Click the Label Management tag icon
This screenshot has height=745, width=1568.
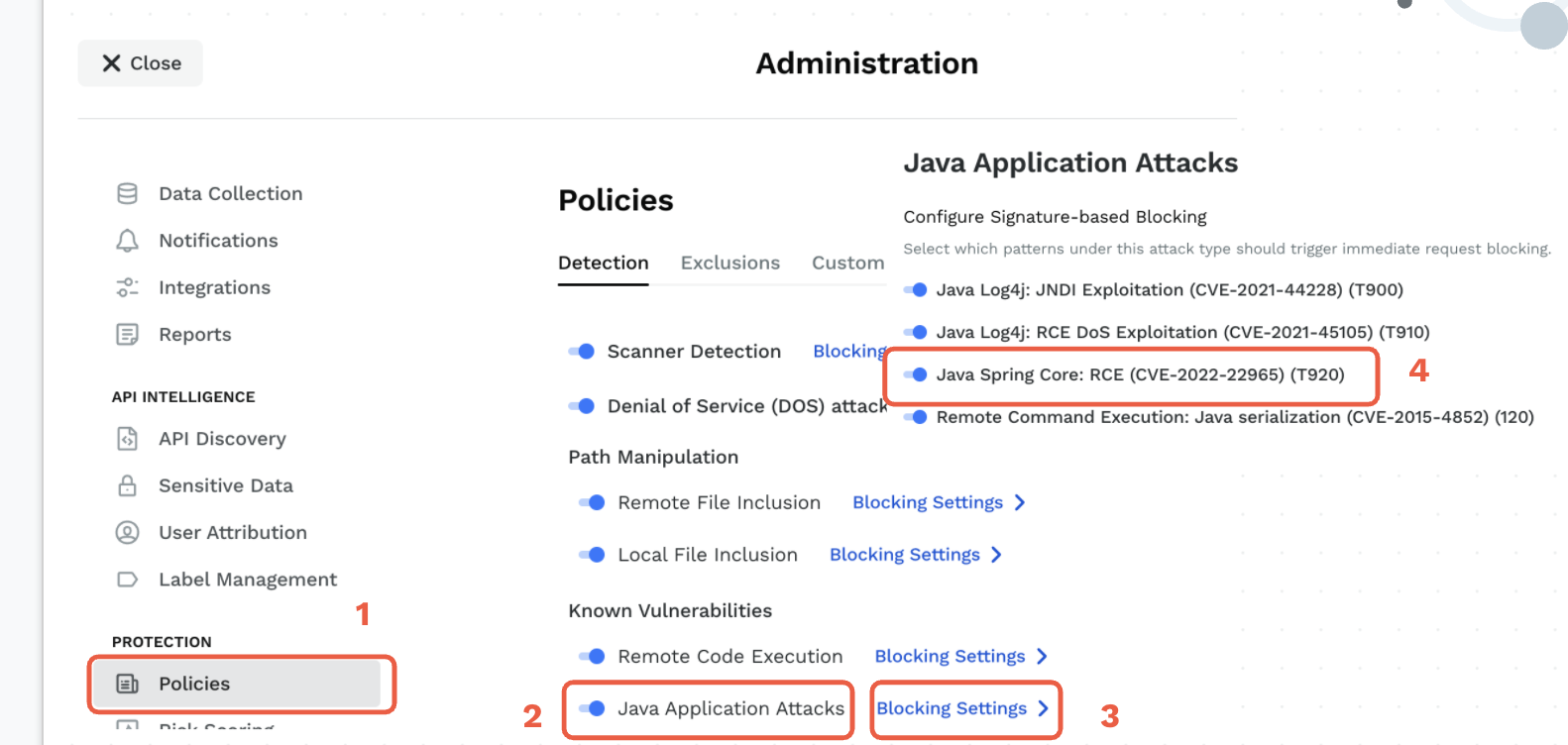pos(127,580)
